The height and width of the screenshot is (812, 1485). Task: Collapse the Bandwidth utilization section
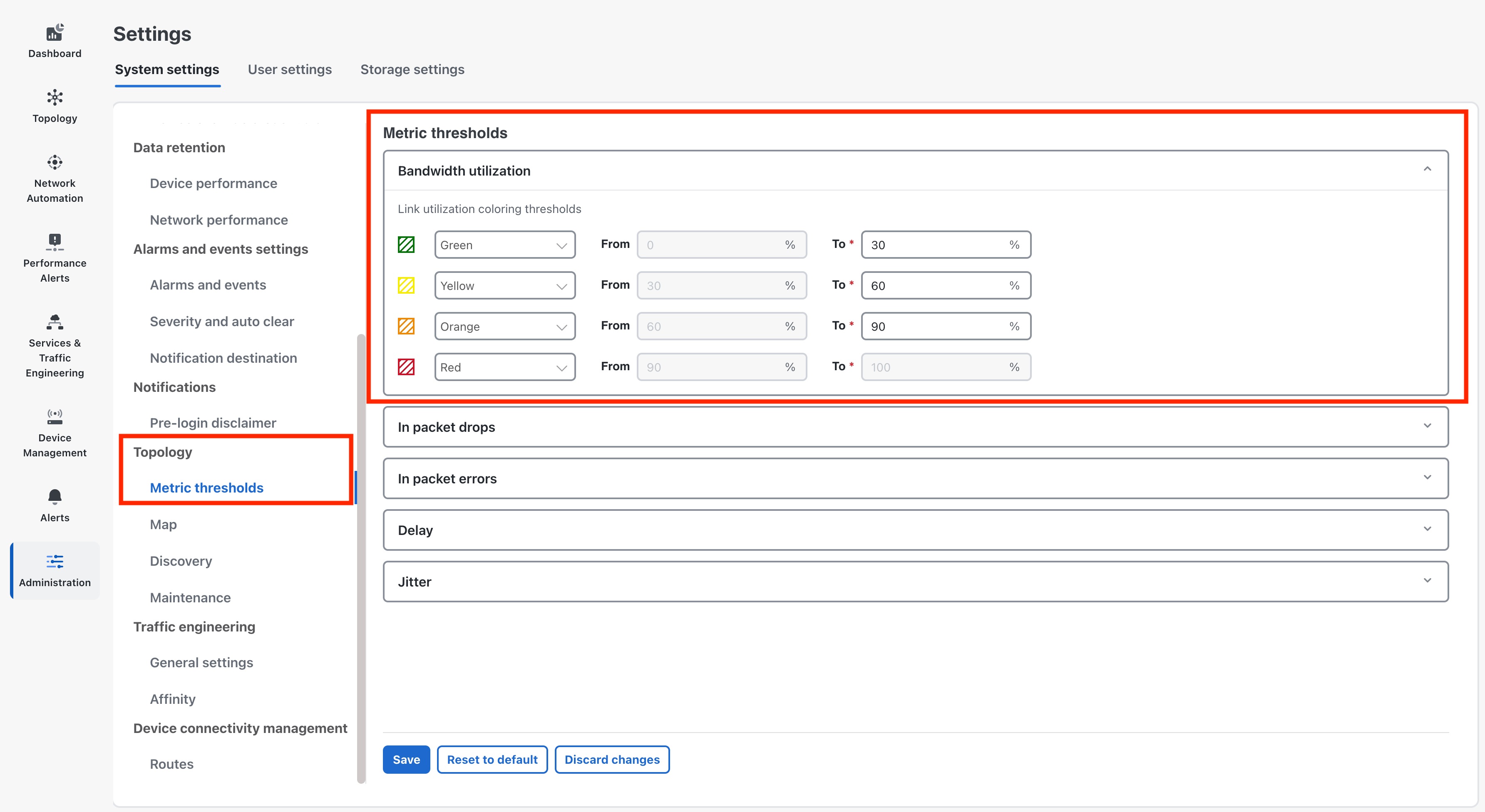(x=1427, y=169)
